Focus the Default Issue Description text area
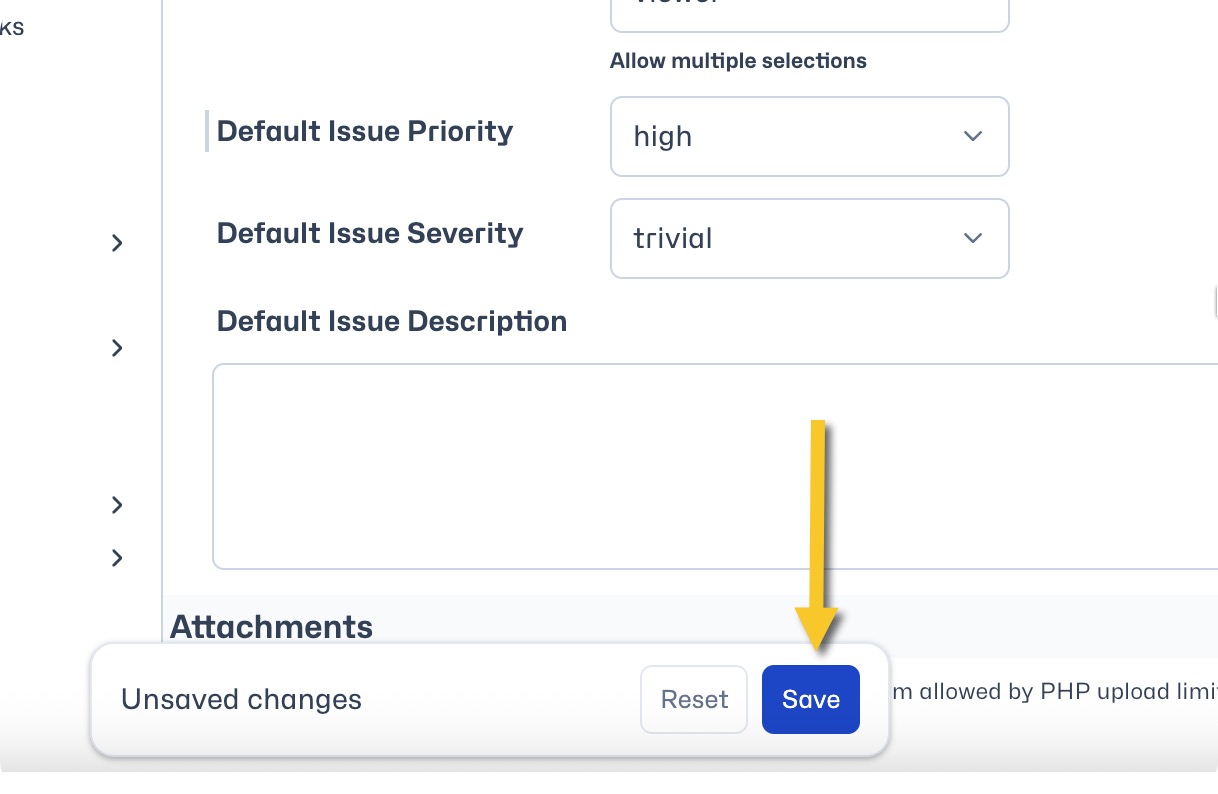This screenshot has width=1218, height=794. (x=715, y=467)
